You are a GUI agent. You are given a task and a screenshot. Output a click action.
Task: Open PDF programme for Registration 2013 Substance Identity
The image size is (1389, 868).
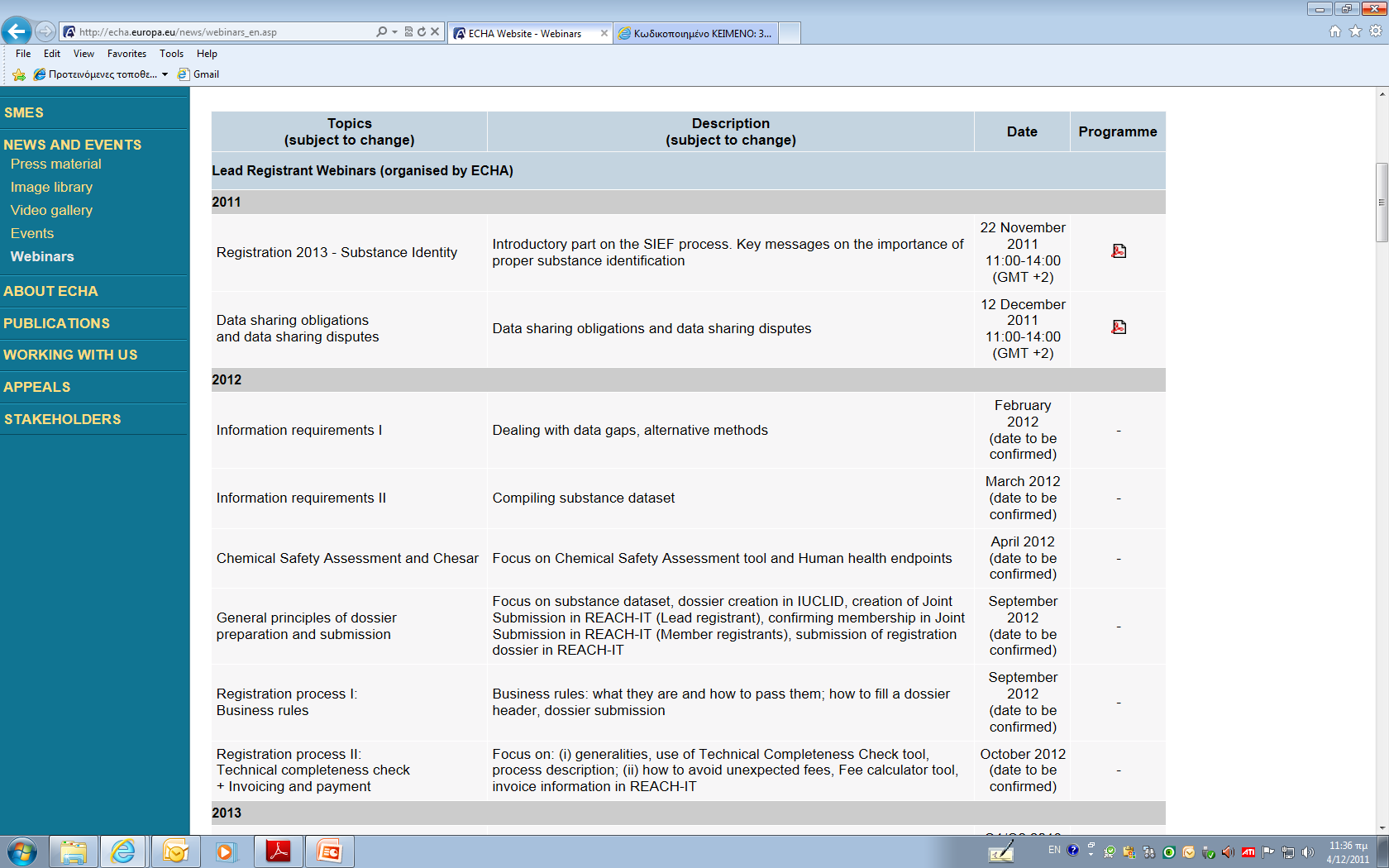(x=1119, y=250)
